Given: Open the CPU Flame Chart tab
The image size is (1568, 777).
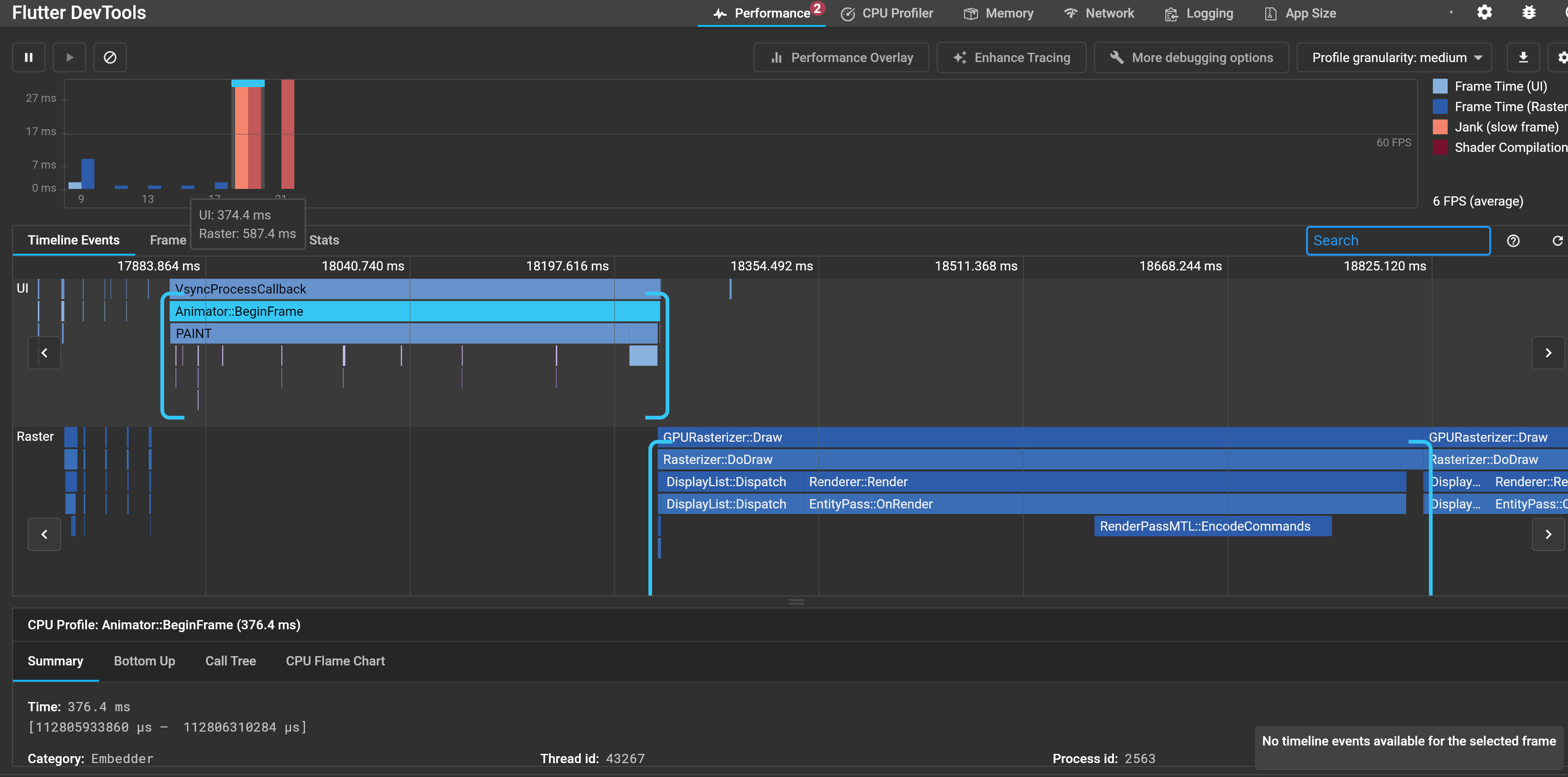Looking at the screenshot, I should point(335,661).
